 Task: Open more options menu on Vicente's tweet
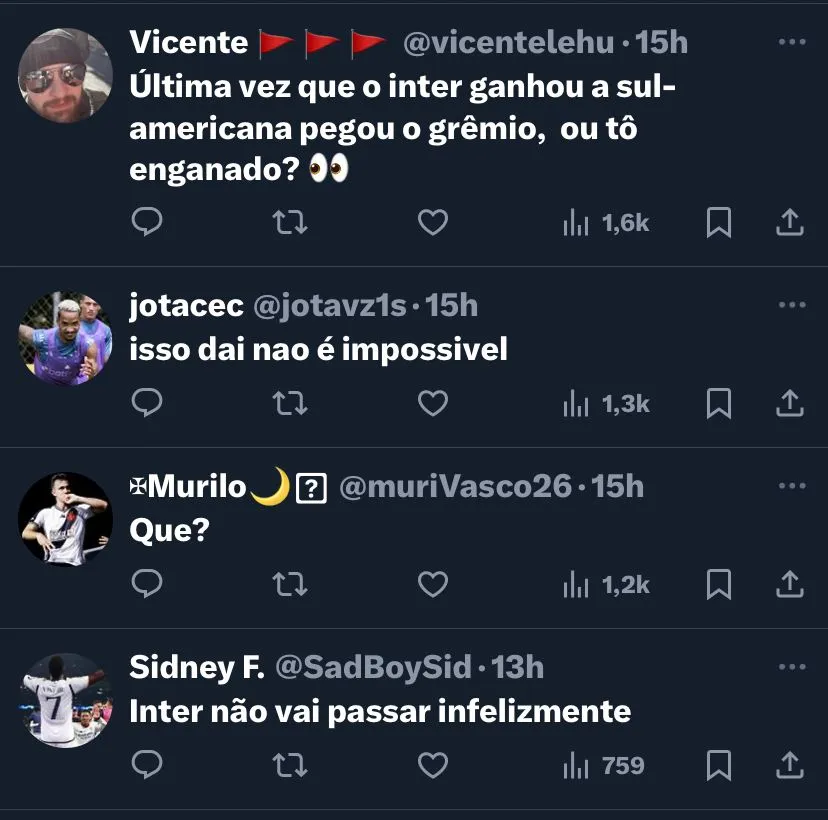pyautogui.click(x=791, y=43)
